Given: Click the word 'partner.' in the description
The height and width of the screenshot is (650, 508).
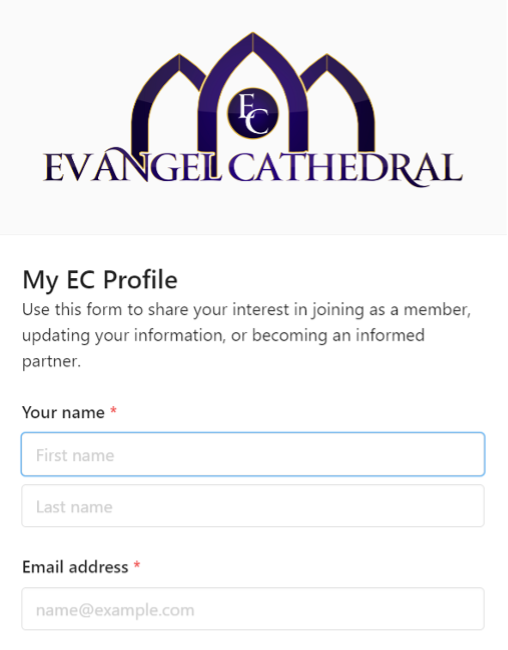Looking at the screenshot, I should click(51, 361).
